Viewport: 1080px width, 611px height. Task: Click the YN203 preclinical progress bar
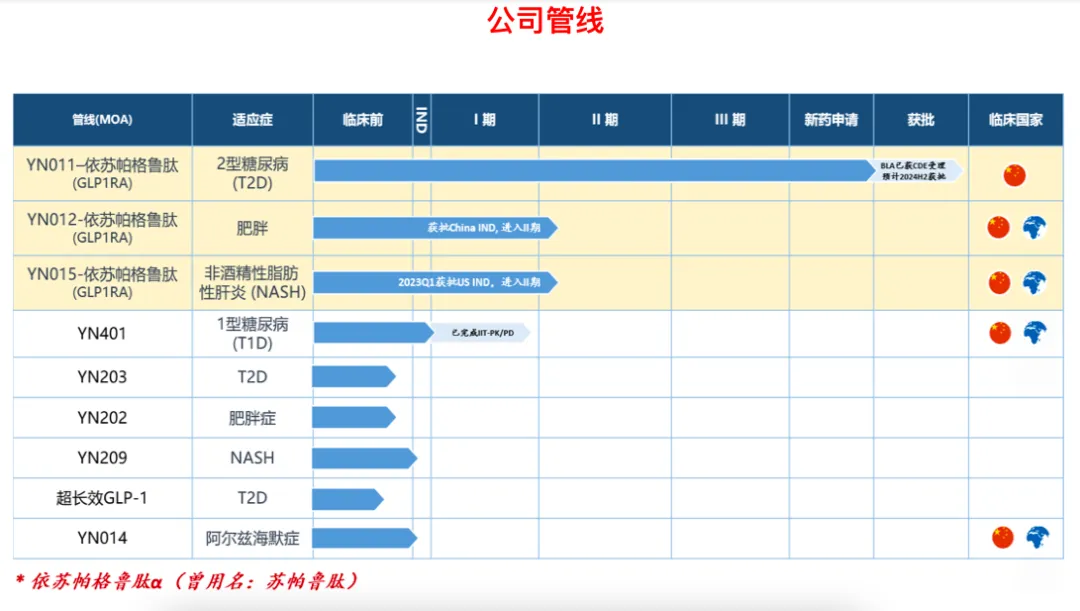(352, 377)
